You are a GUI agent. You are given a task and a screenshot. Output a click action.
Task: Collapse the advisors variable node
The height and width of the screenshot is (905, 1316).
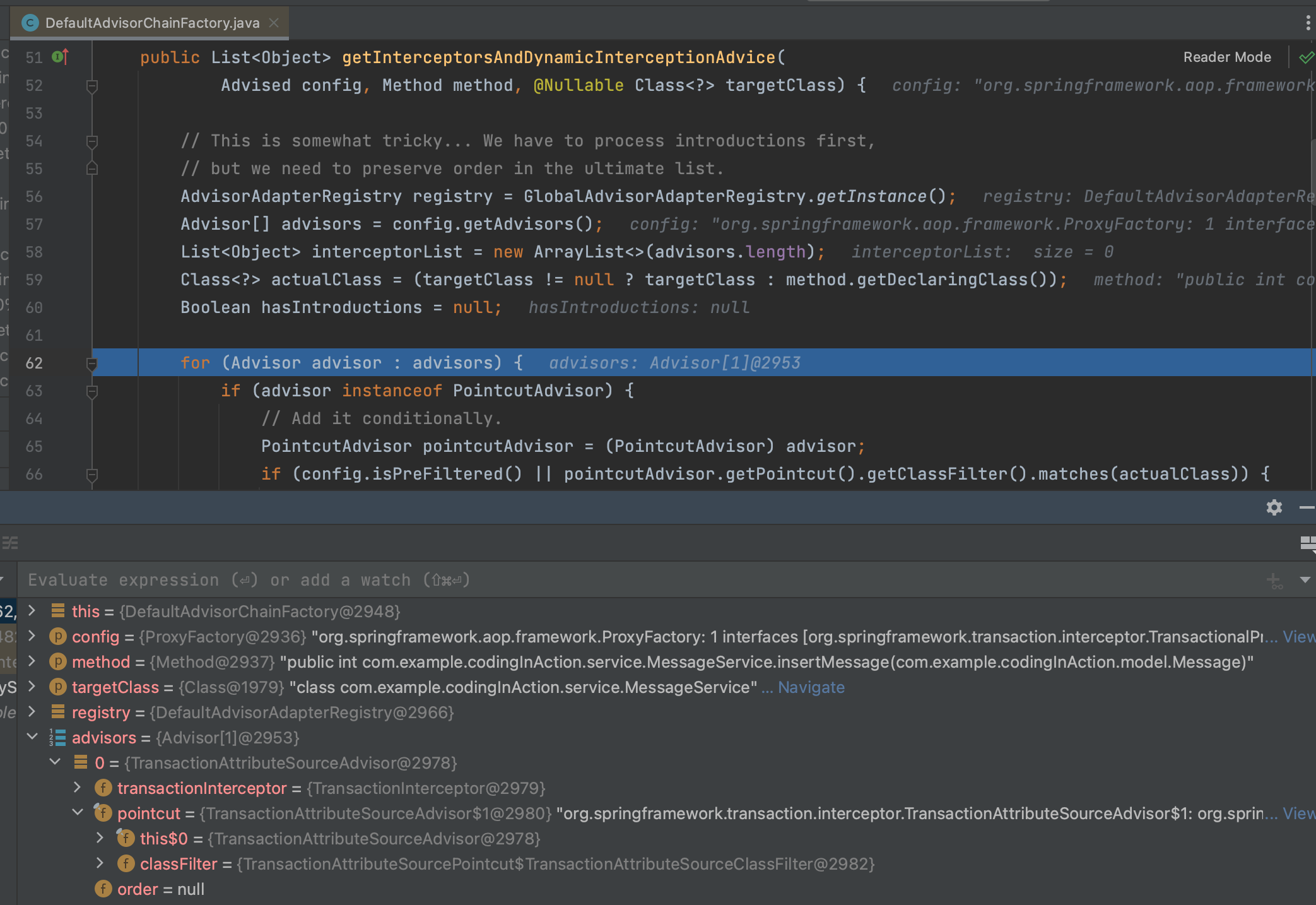click(32, 736)
